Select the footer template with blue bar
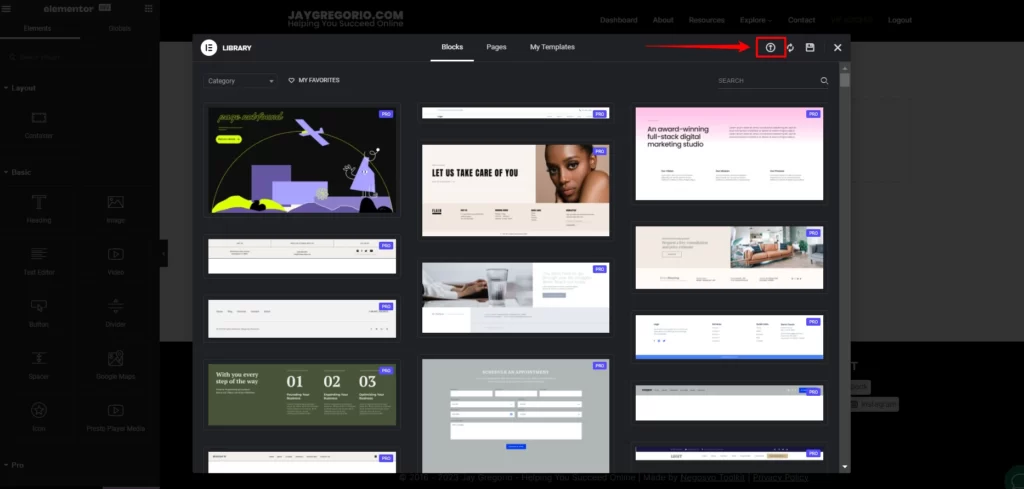The image size is (1024, 489). (729, 337)
